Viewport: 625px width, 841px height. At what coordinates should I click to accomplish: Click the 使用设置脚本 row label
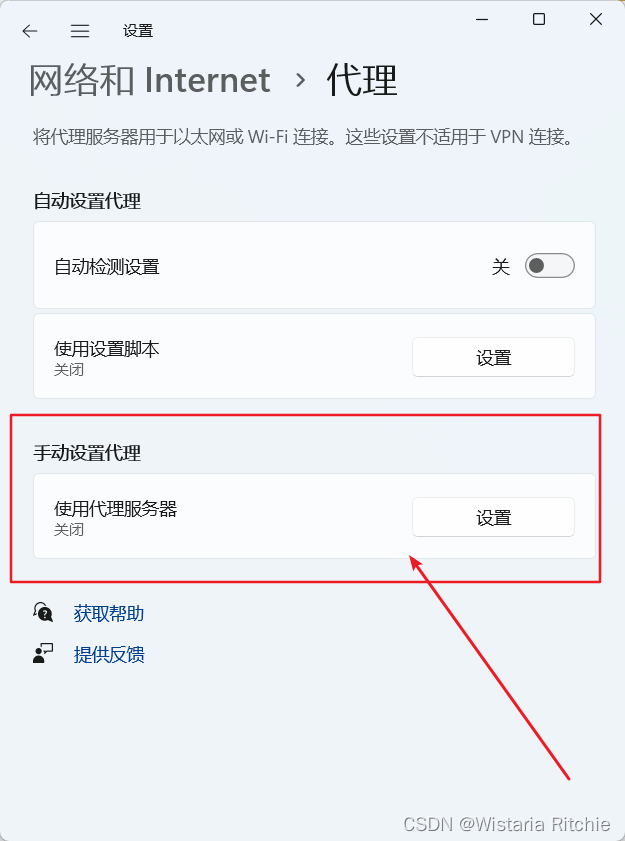tap(107, 349)
